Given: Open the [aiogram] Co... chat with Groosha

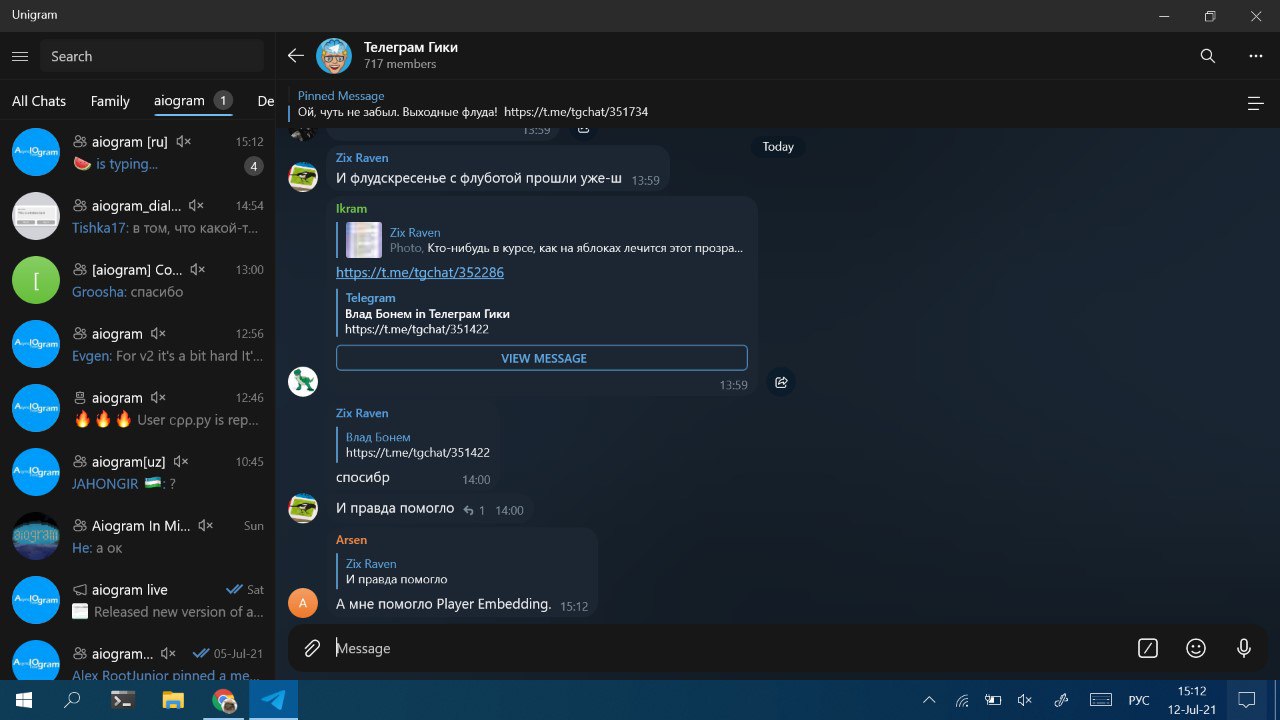Looking at the screenshot, I should pos(138,280).
